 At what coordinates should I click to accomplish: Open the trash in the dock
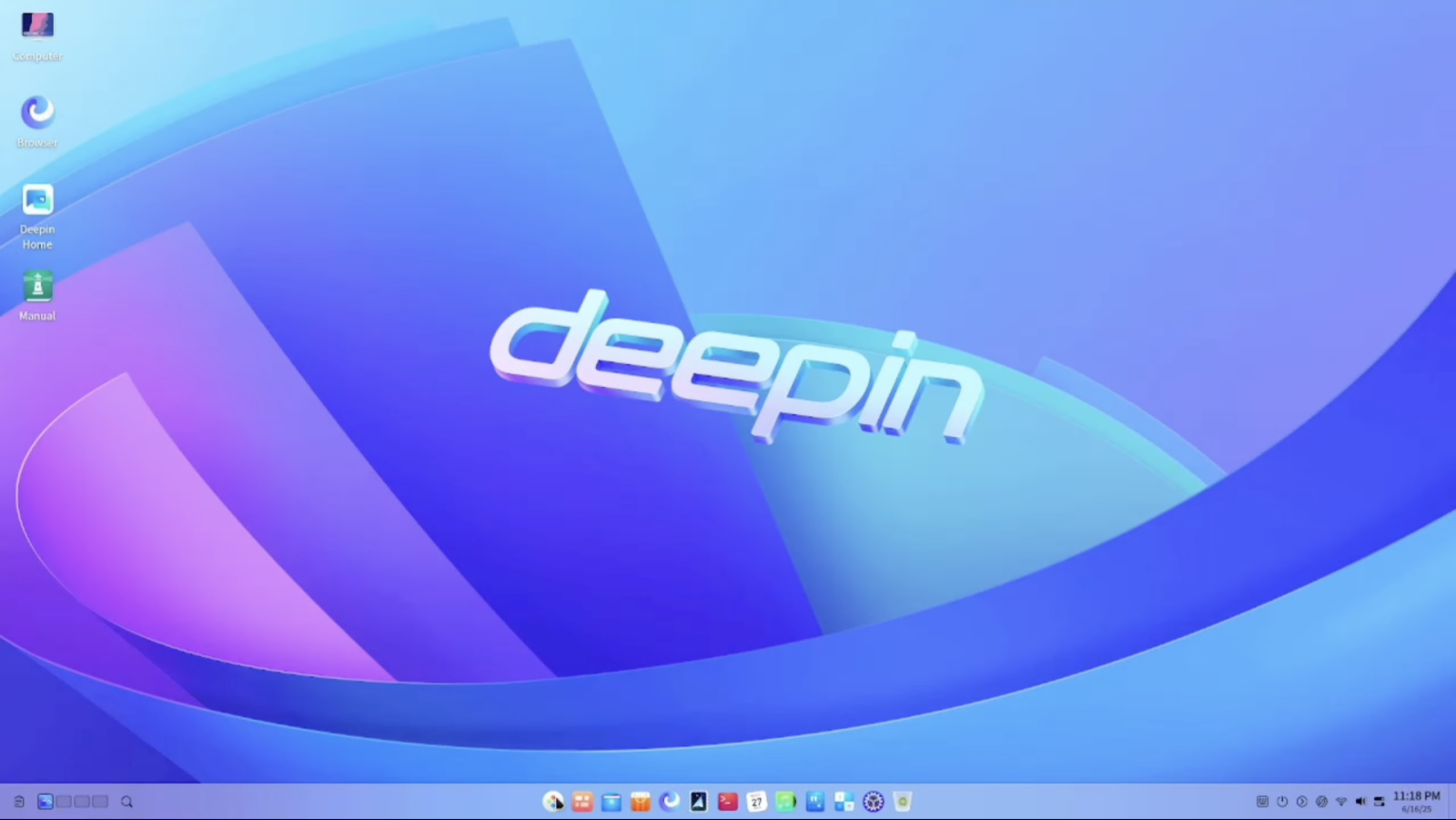(903, 802)
